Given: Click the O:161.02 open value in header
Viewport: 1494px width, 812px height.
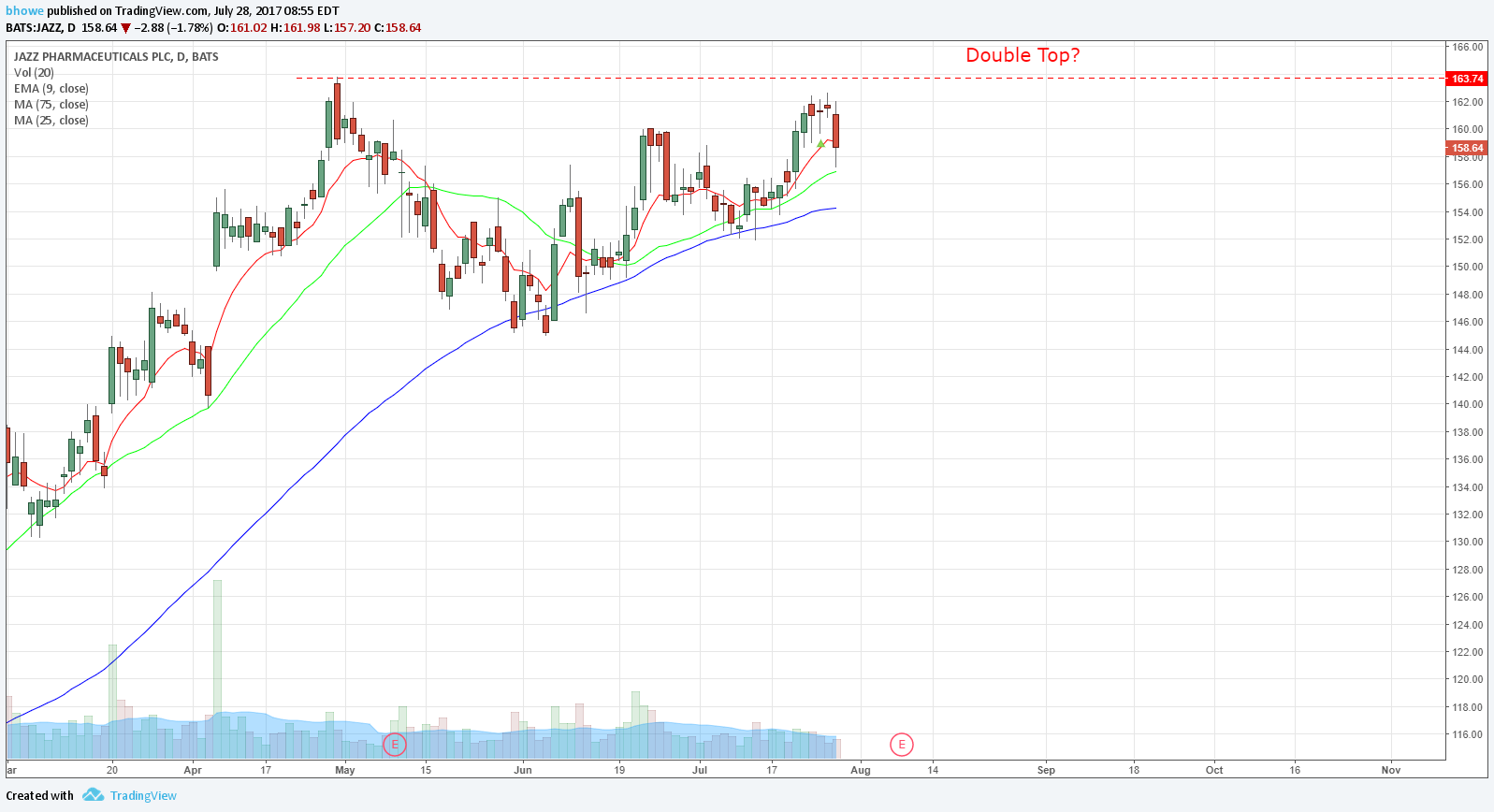Looking at the screenshot, I should pyautogui.click(x=242, y=28).
